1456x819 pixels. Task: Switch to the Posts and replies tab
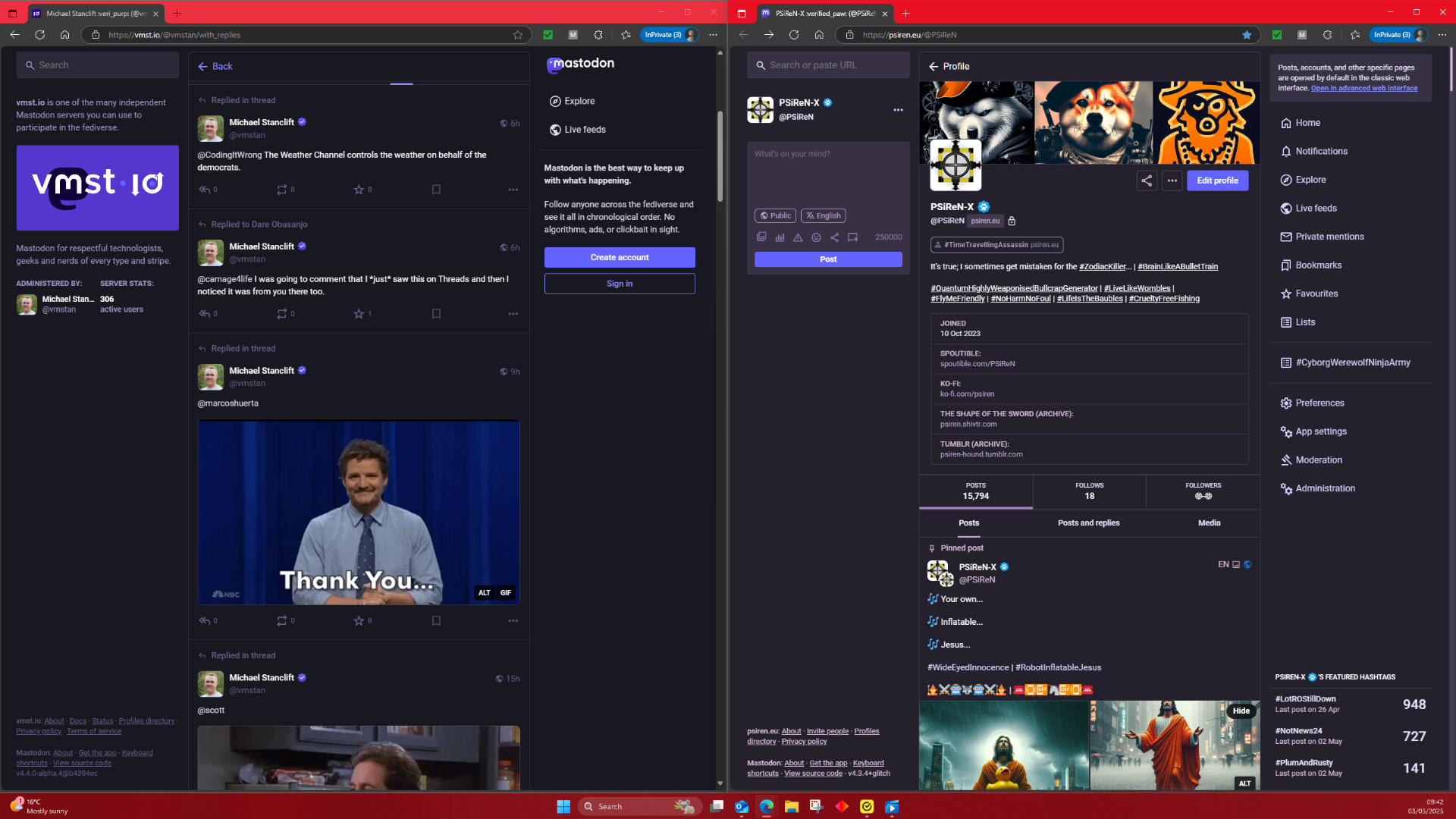[x=1088, y=523]
